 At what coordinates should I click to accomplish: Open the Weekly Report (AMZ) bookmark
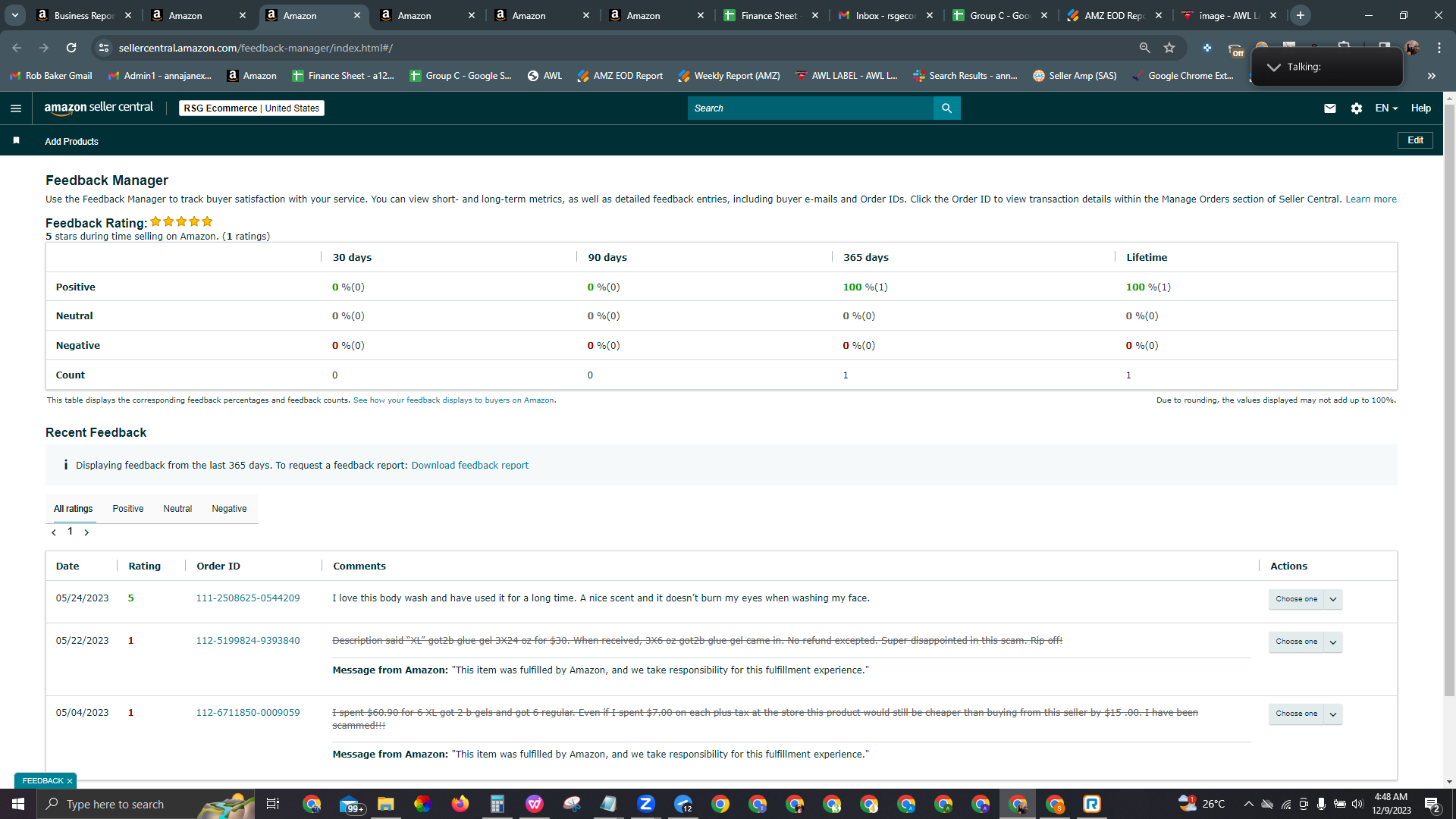tap(729, 76)
